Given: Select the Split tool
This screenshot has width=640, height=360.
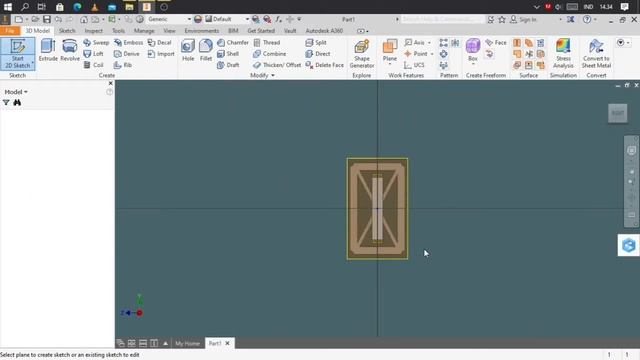Looking at the screenshot, I should click(x=316, y=42).
